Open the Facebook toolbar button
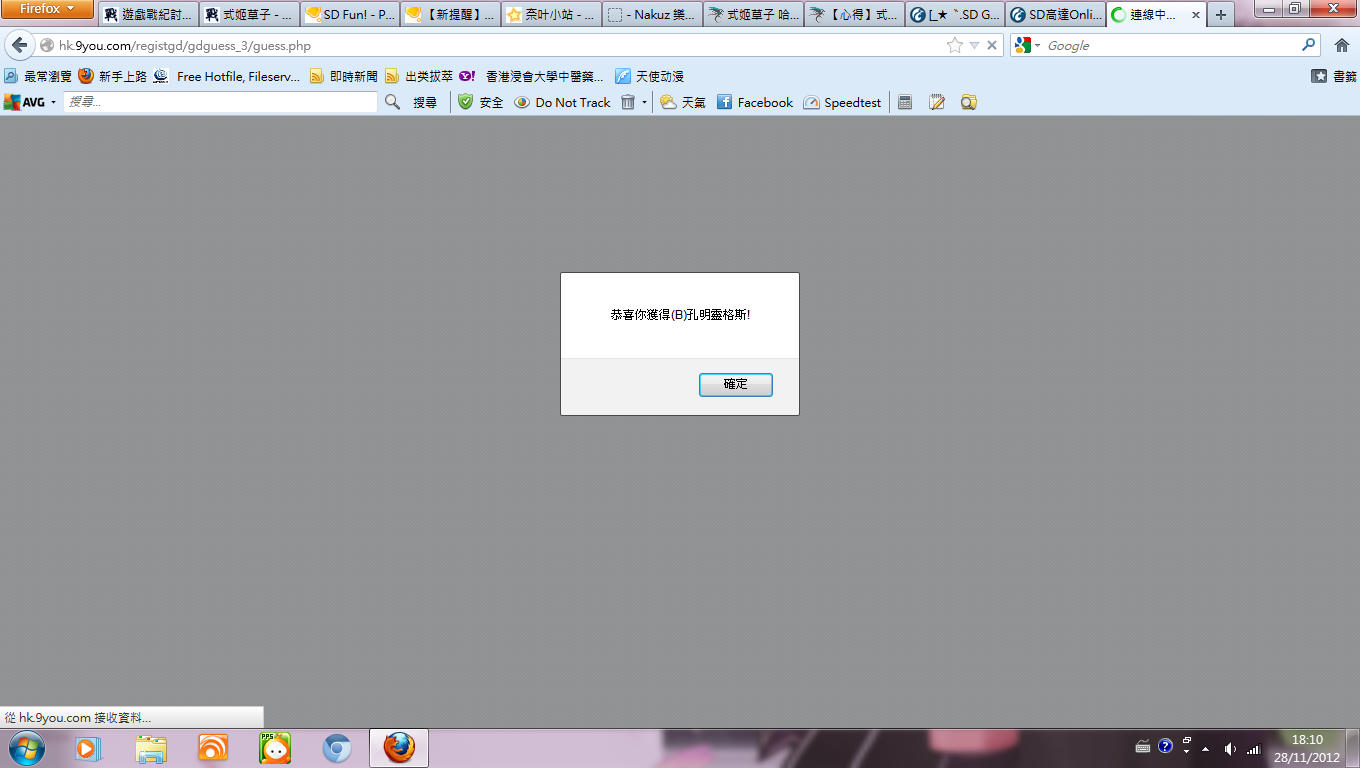This screenshot has width=1360, height=768. (755, 102)
